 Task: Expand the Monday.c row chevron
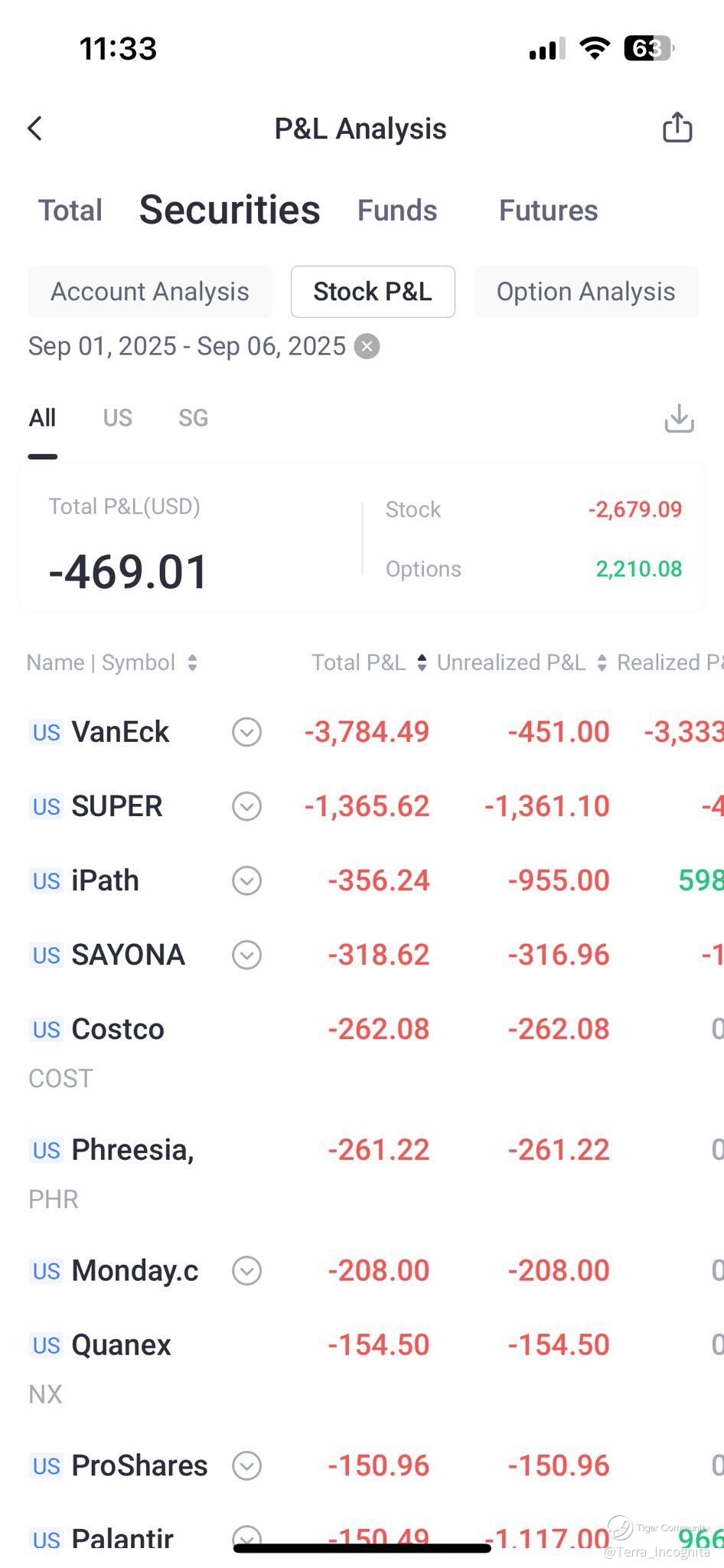point(246,1271)
